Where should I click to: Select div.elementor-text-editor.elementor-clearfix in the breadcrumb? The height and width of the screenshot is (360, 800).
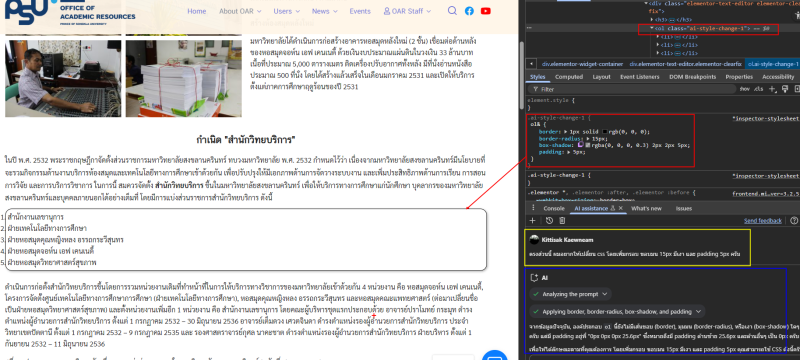685,64
